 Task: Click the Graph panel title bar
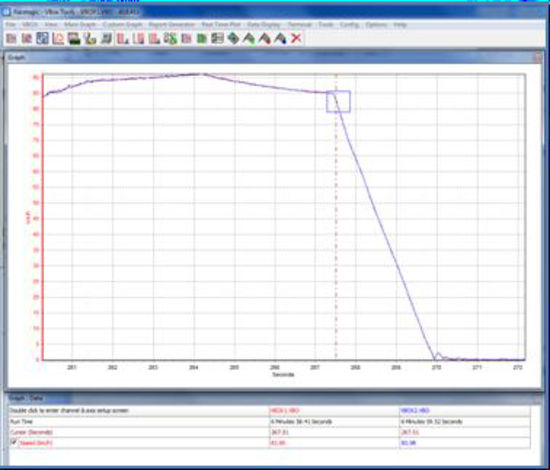click(274, 57)
